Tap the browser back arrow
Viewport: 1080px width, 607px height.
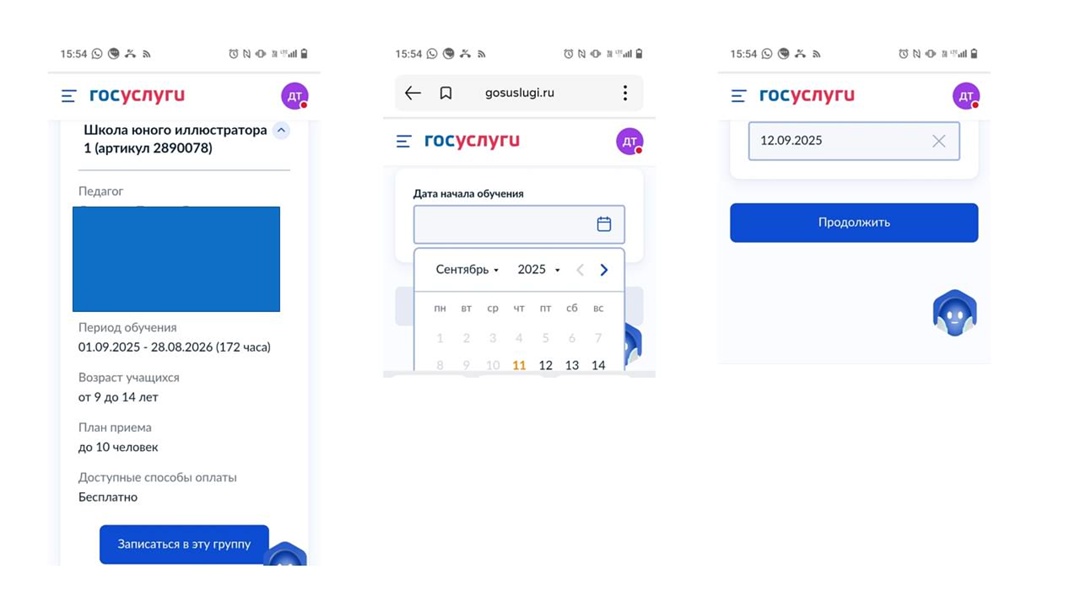413,93
